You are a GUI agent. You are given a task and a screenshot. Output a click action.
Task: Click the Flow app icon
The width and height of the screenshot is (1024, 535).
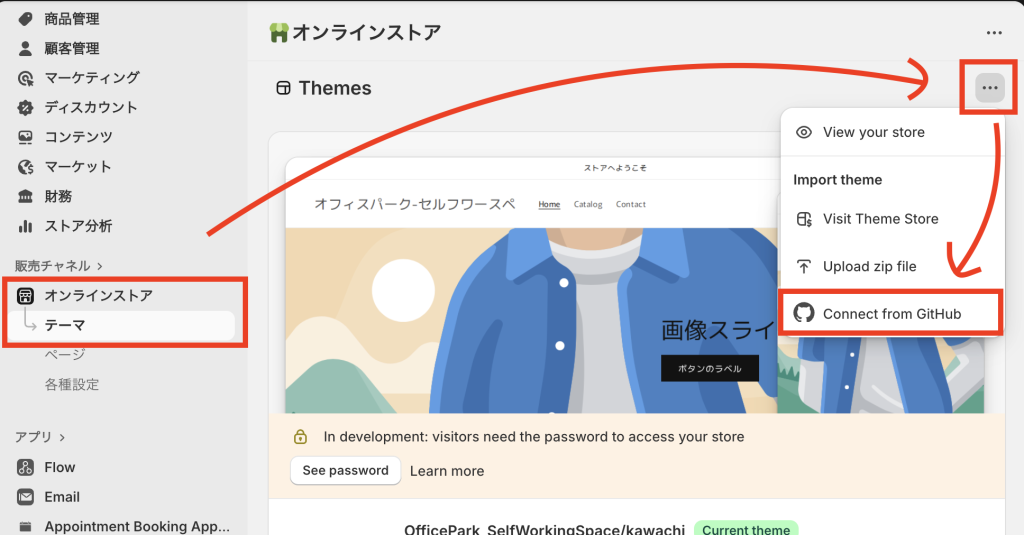pos(26,467)
